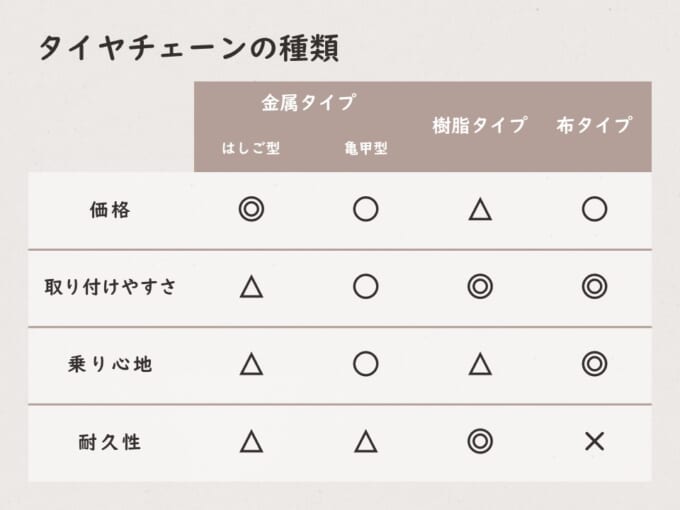Click the 金属タイプ column header
This screenshot has height=510, width=680.
coord(309,102)
